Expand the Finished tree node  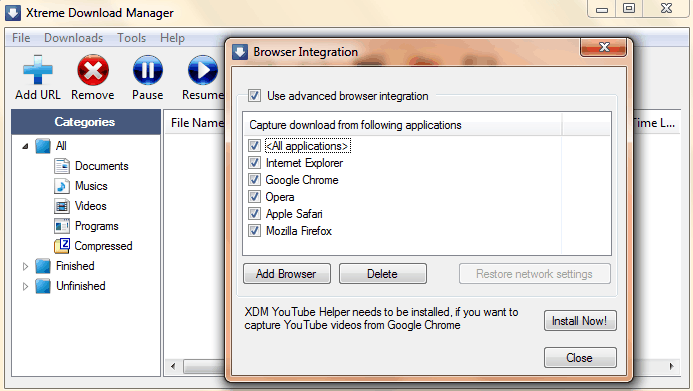point(25,266)
